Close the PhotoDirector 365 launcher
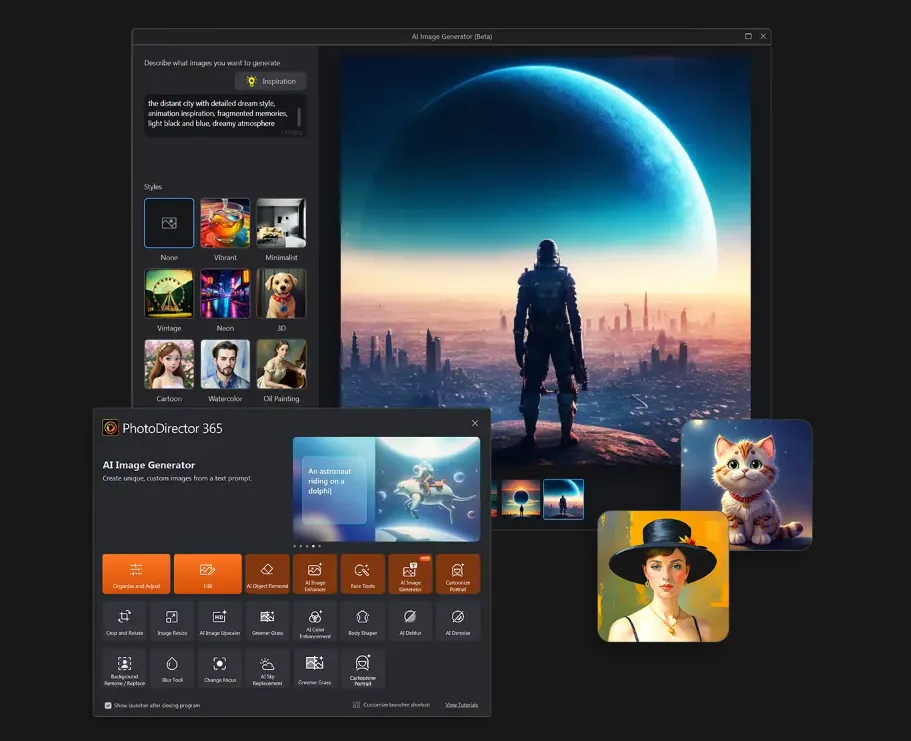The image size is (911, 741). click(475, 423)
